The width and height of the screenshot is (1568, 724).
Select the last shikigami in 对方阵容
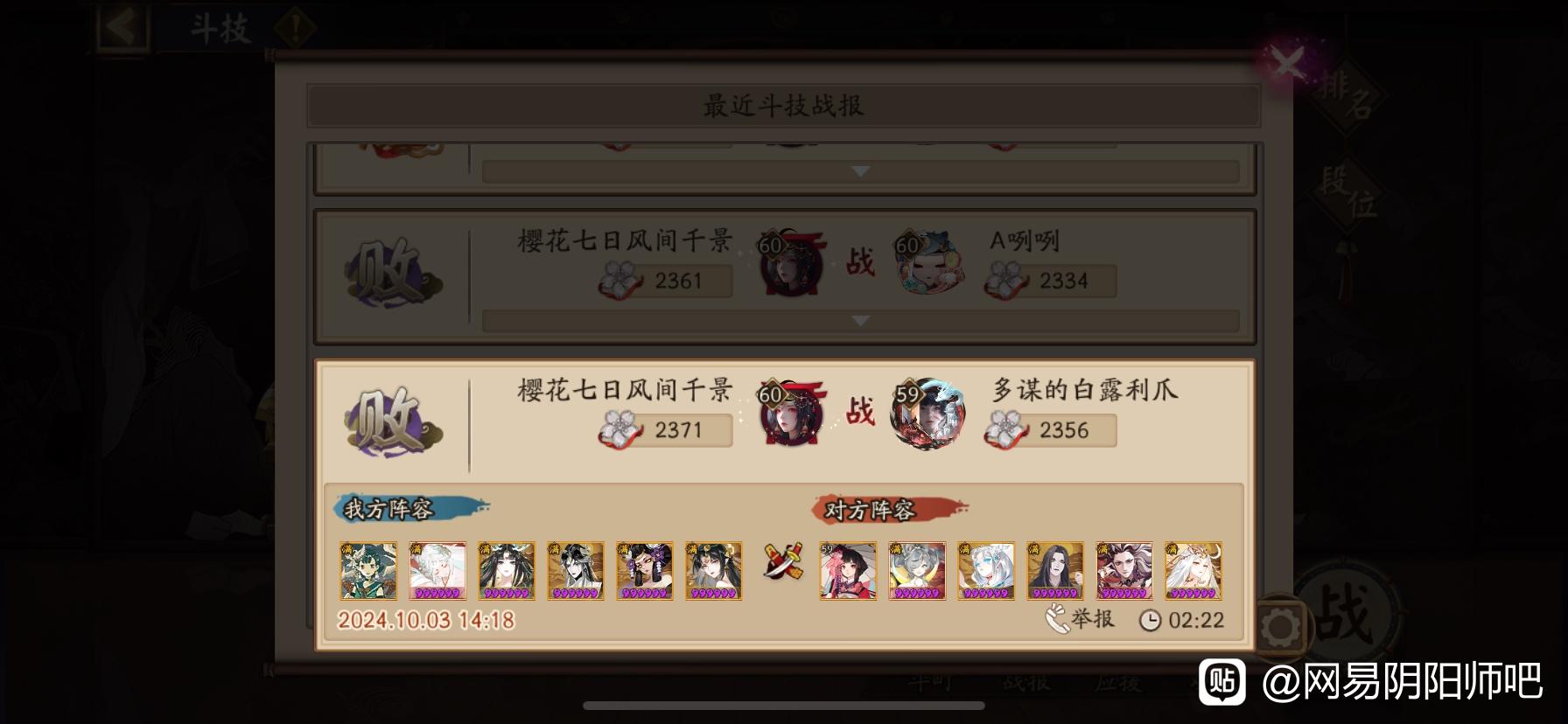[1193, 570]
